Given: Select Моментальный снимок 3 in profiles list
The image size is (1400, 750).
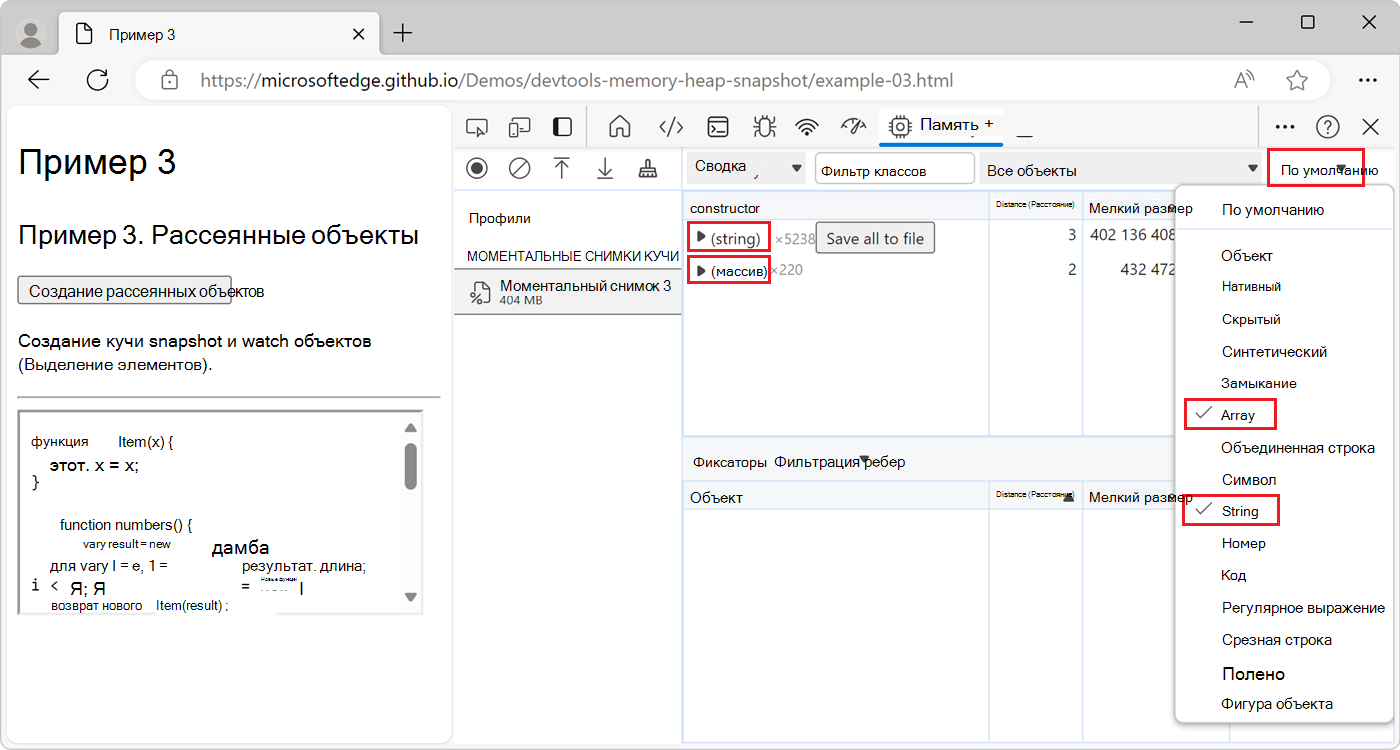Looking at the screenshot, I should (x=568, y=291).
